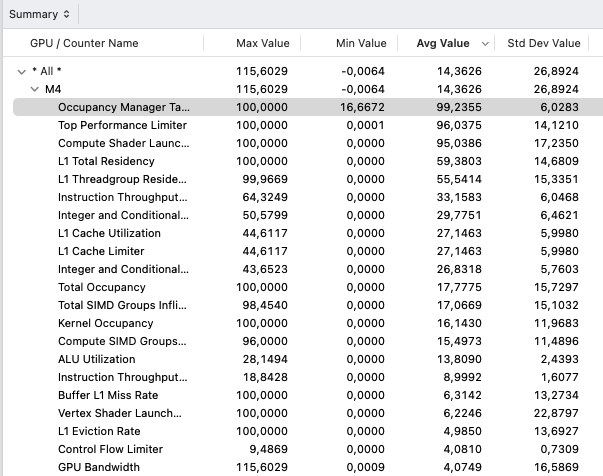Screen dimensions: 603x476
Task: Click Min Value 0,0009 of GPU Bandwidth
Action: [x=365, y=467]
